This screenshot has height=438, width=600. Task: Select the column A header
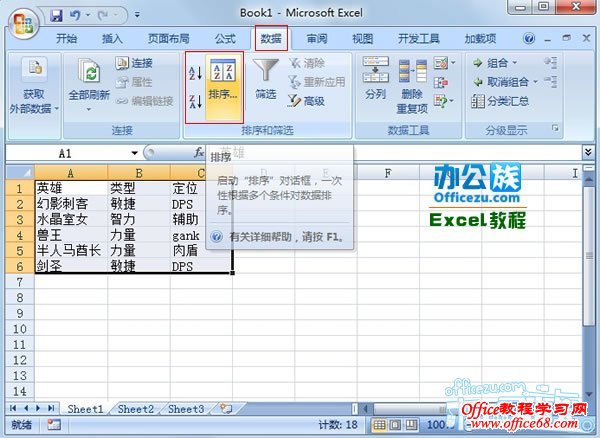tap(71, 173)
